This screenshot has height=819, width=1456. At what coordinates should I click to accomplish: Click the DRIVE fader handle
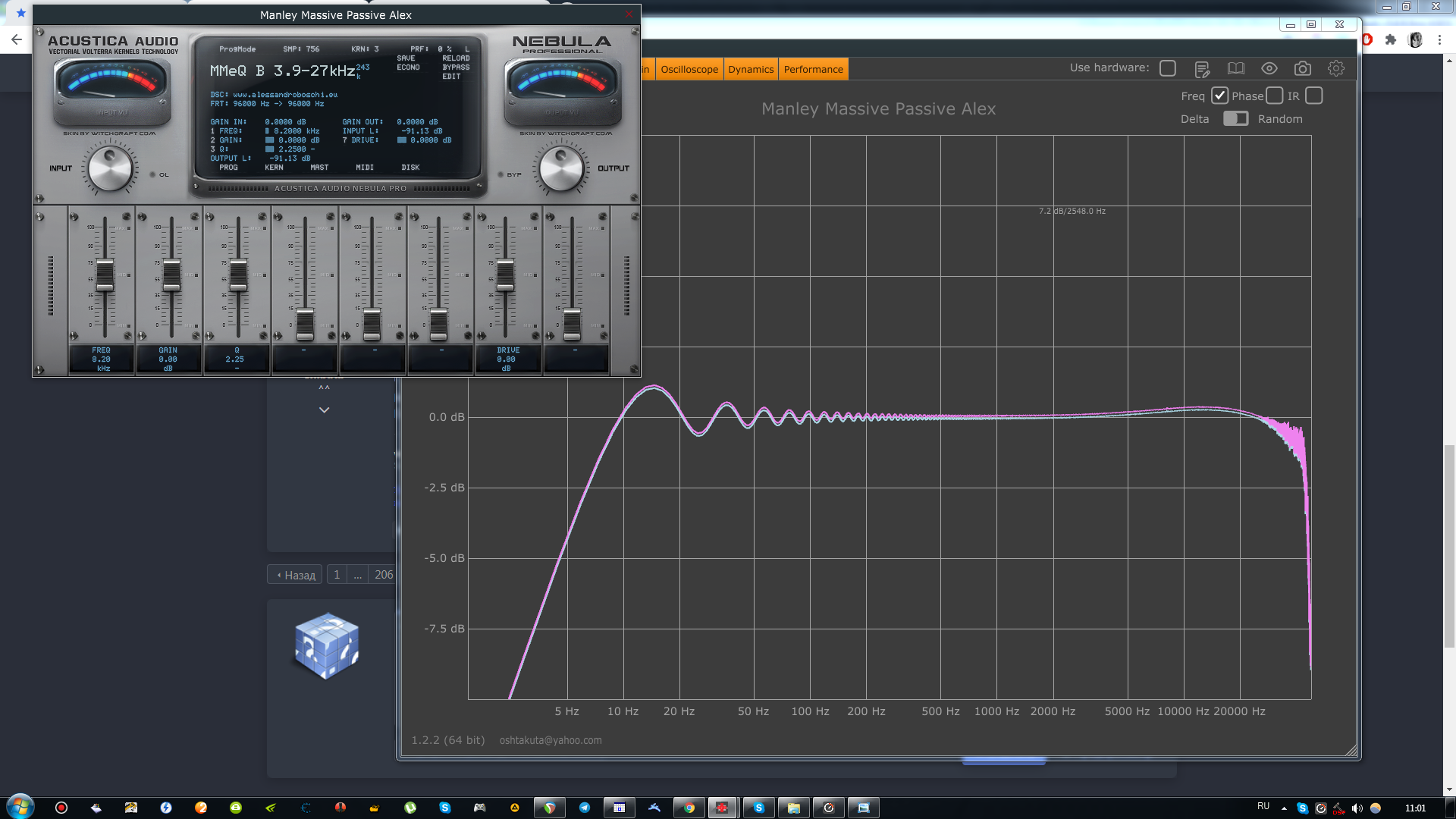pyautogui.click(x=505, y=275)
